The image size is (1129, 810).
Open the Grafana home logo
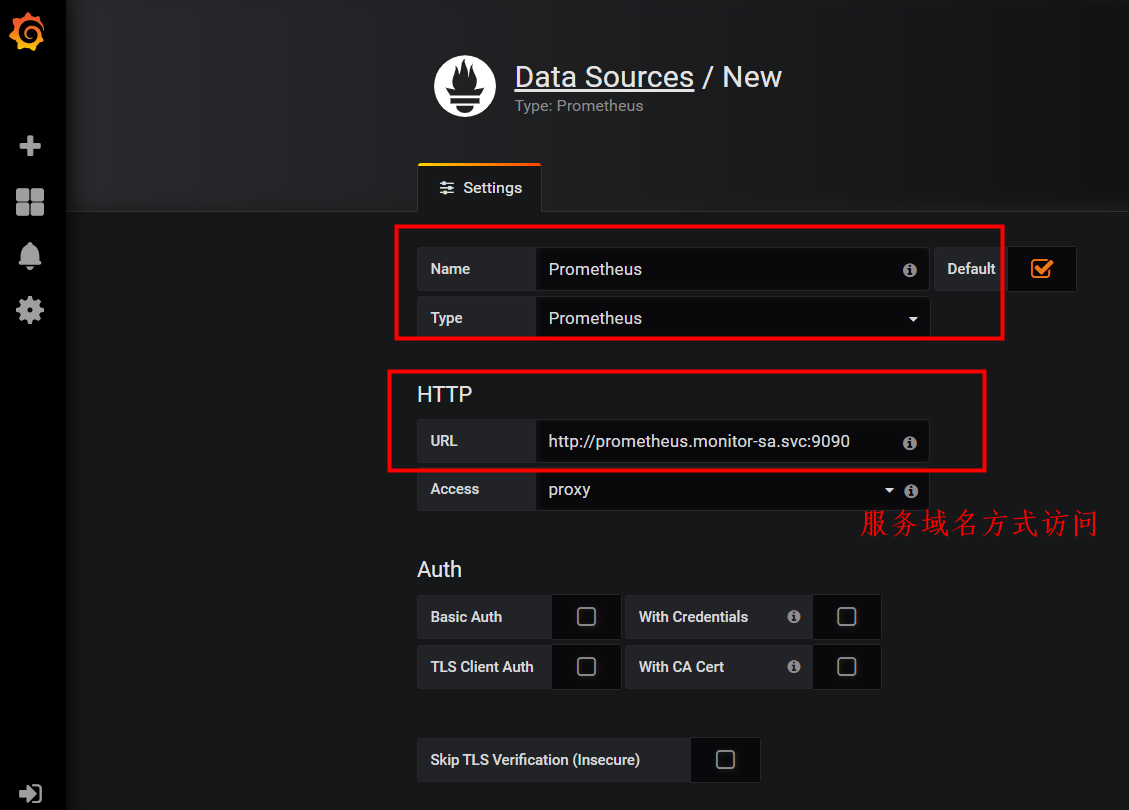click(x=27, y=32)
